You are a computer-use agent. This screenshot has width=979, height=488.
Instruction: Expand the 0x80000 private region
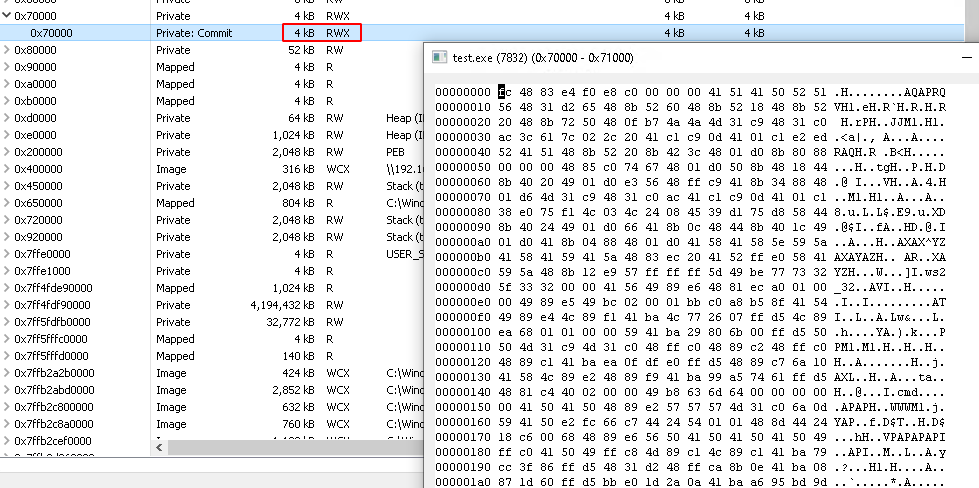point(7,50)
